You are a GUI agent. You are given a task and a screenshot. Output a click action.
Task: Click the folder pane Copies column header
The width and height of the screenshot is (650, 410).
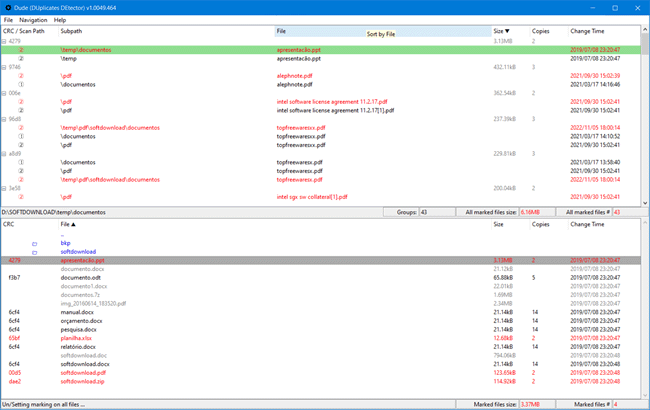pyautogui.click(x=548, y=224)
